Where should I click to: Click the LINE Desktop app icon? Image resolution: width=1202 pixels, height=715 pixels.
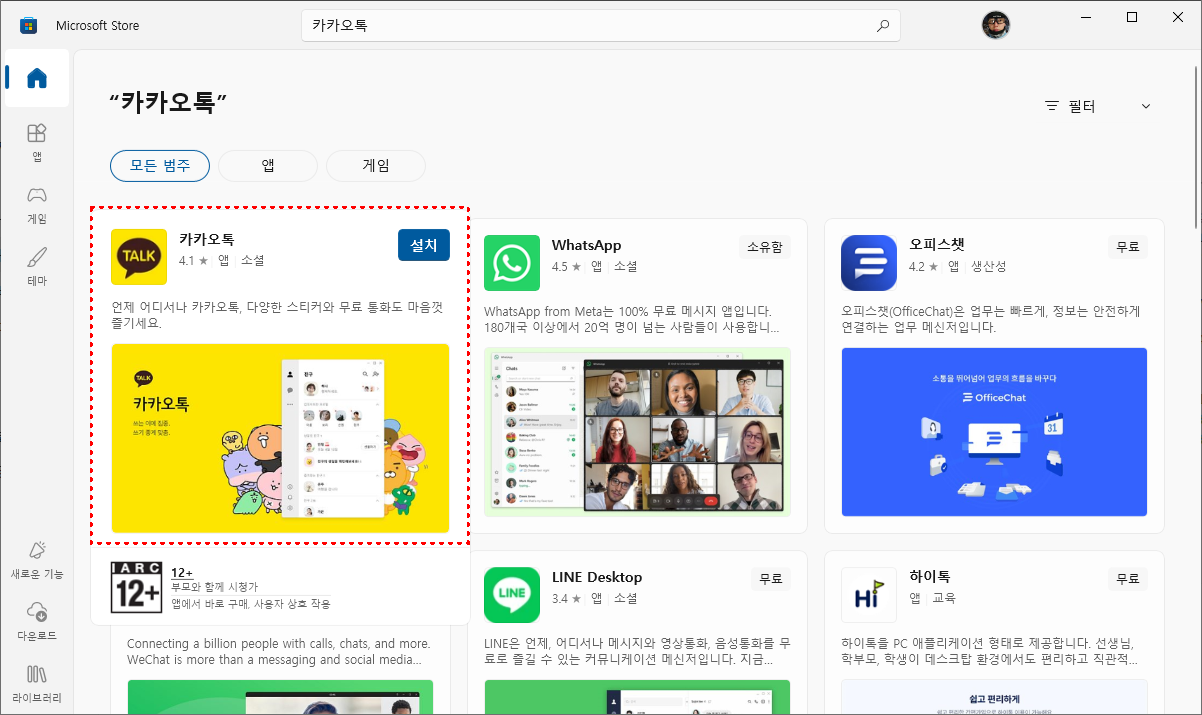click(x=512, y=595)
